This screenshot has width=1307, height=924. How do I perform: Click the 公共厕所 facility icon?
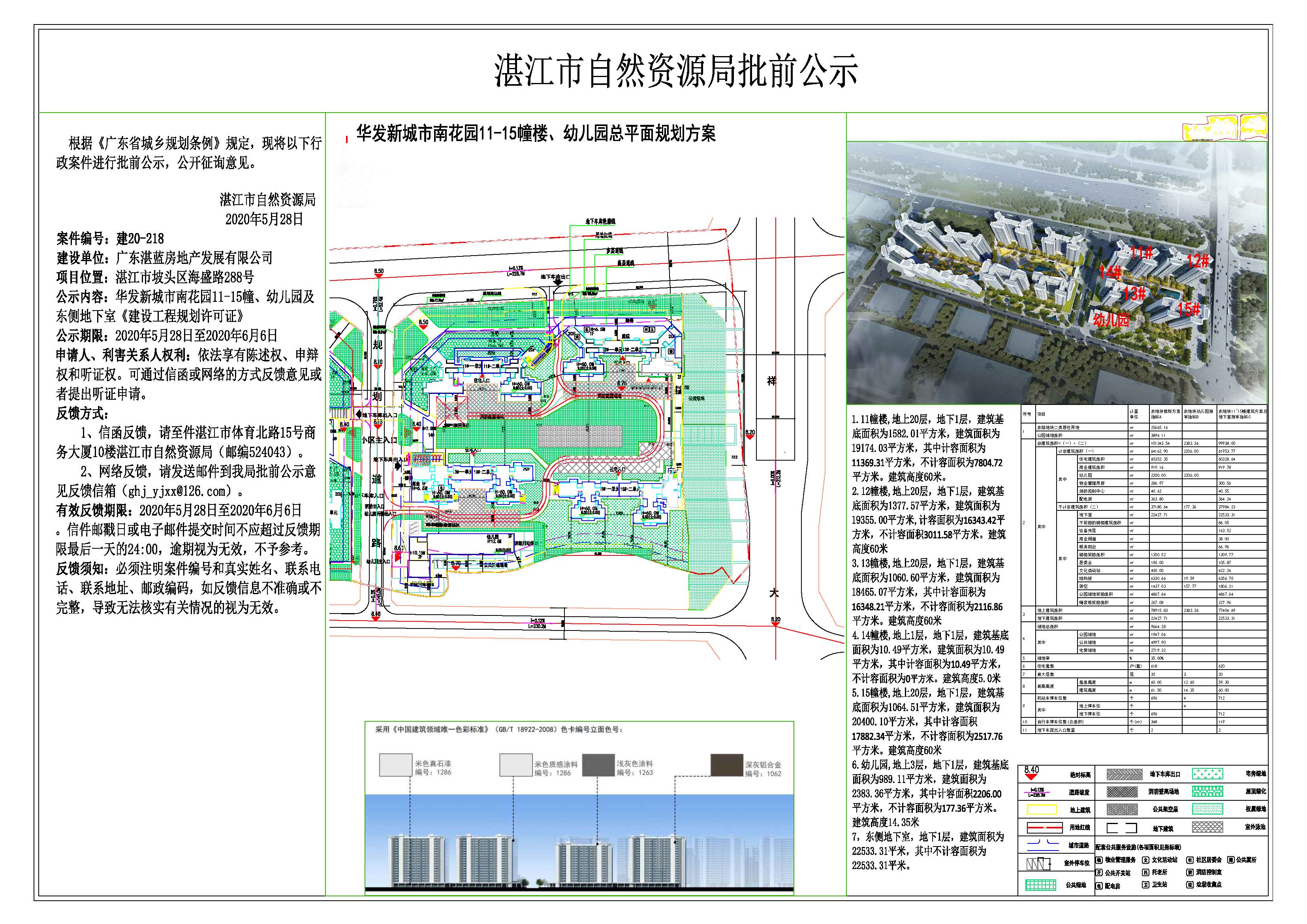click(x=1231, y=860)
